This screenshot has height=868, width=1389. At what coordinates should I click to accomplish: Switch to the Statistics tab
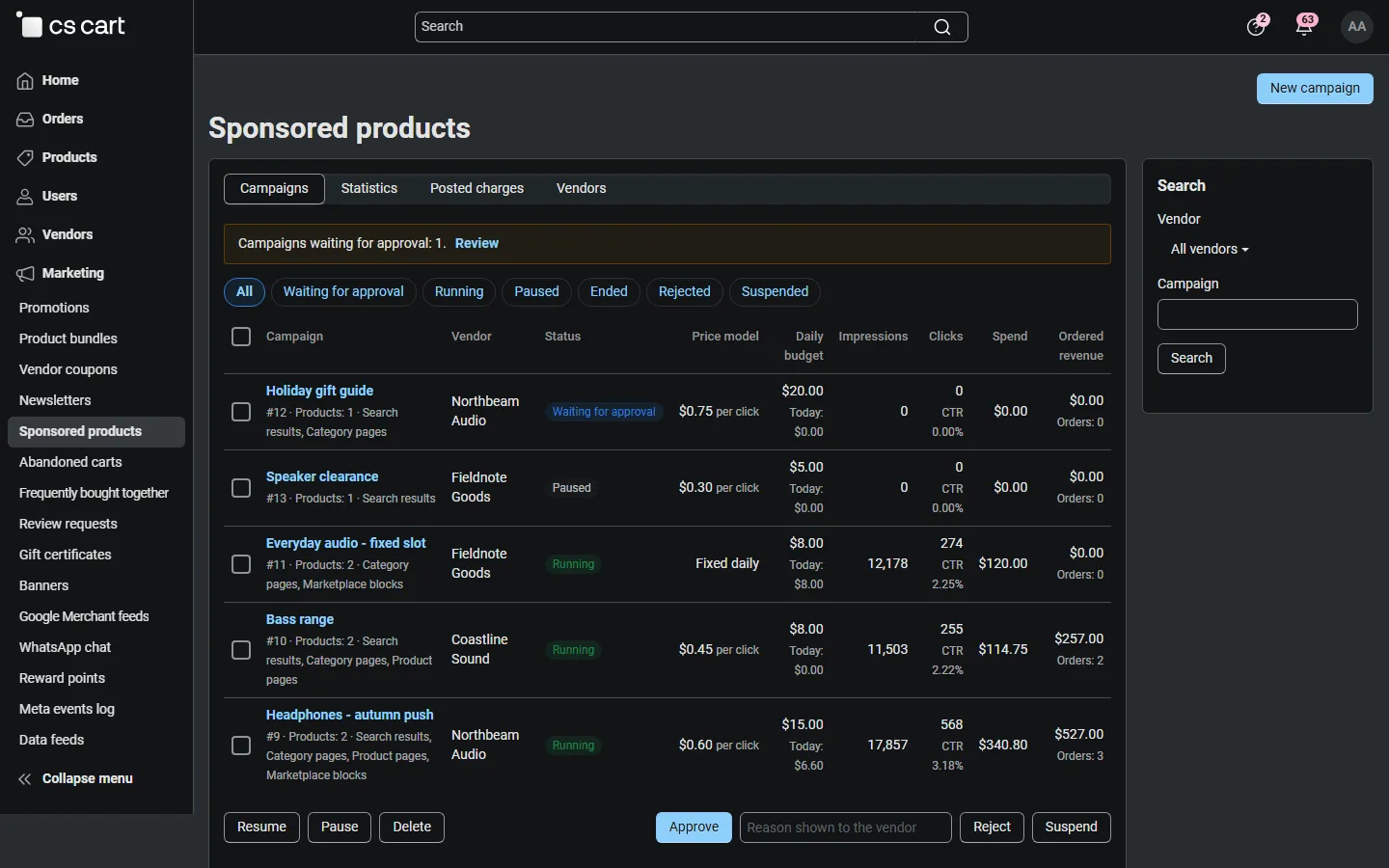coord(369,189)
